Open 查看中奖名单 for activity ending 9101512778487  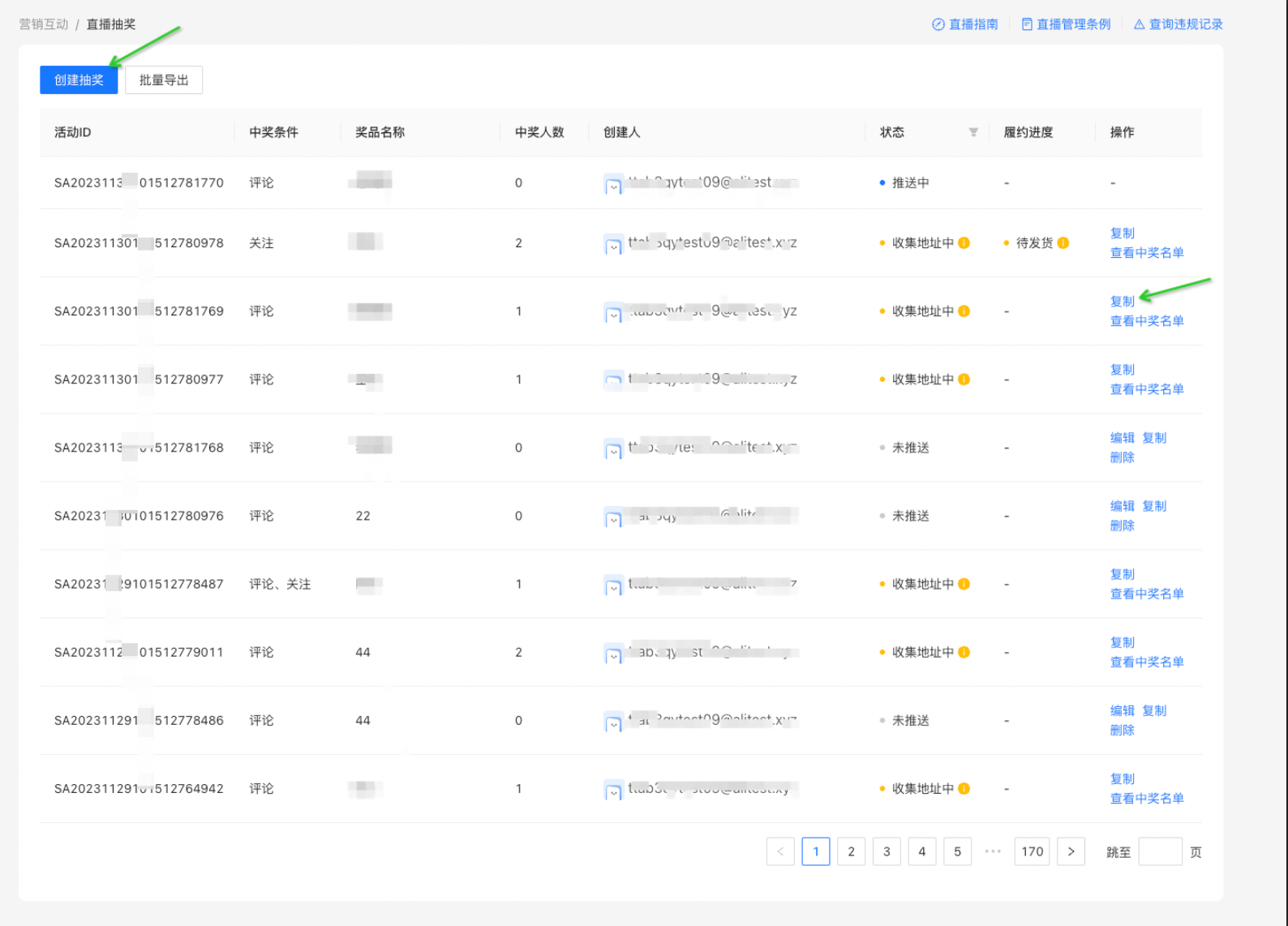1147,594
